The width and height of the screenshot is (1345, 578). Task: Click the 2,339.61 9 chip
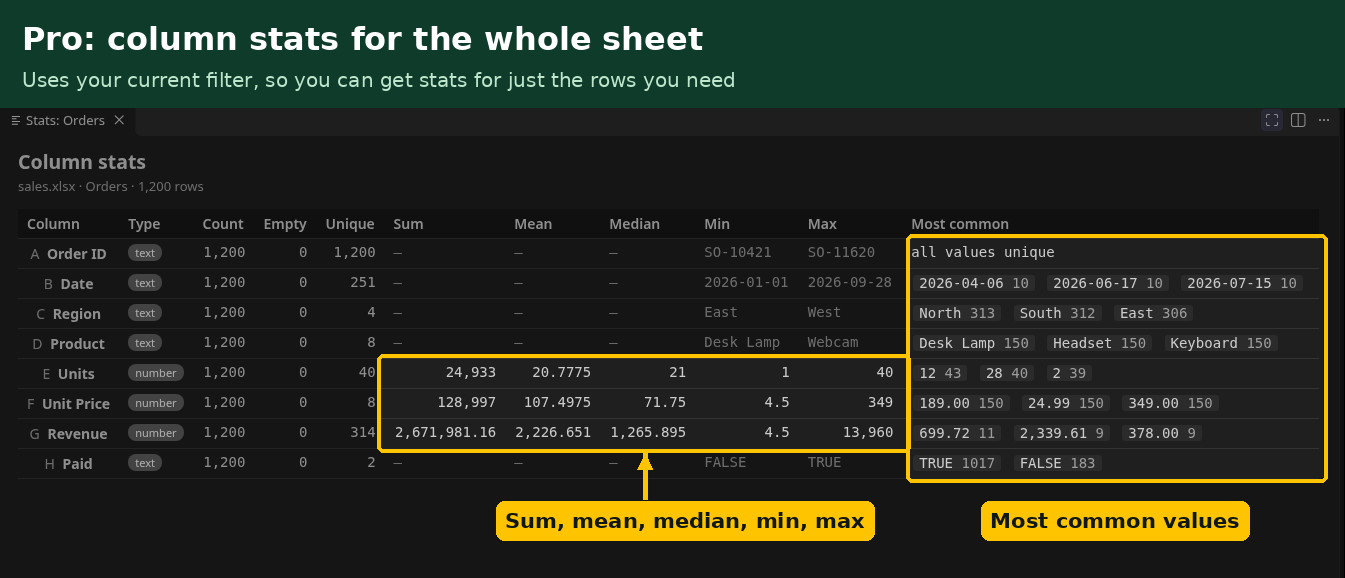point(1060,433)
